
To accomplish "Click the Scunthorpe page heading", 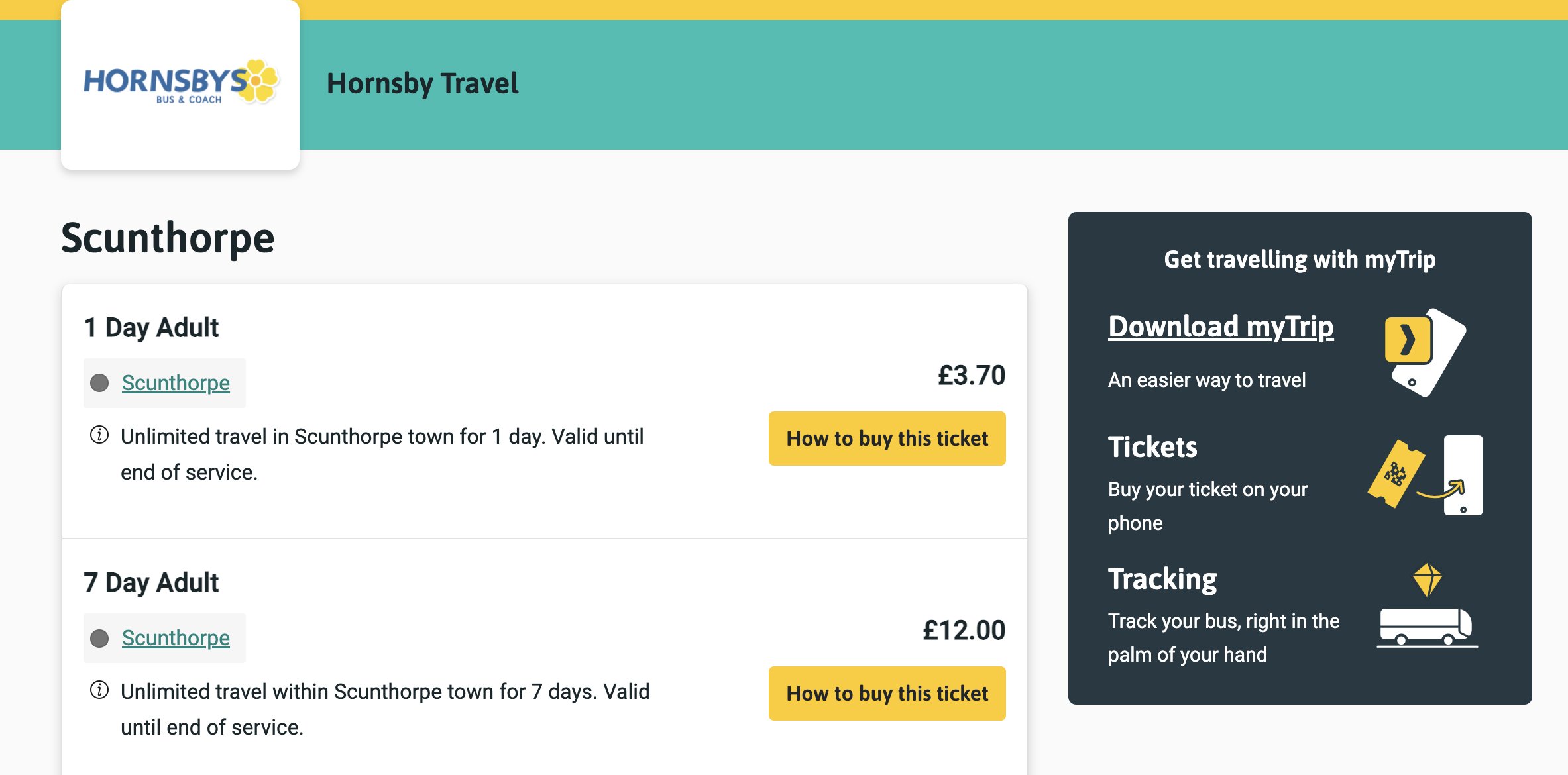I will [x=168, y=238].
